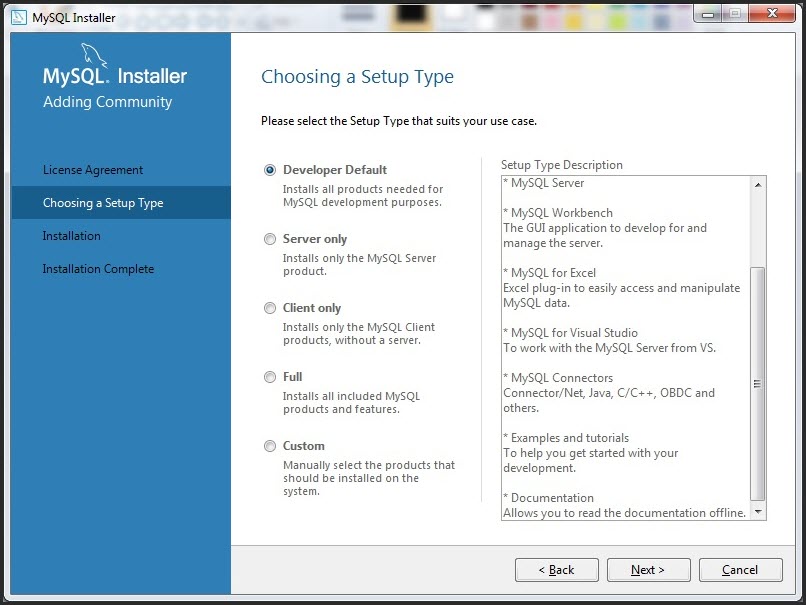Proceed with the Next button
This screenshot has width=806, height=605.
click(x=648, y=570)
